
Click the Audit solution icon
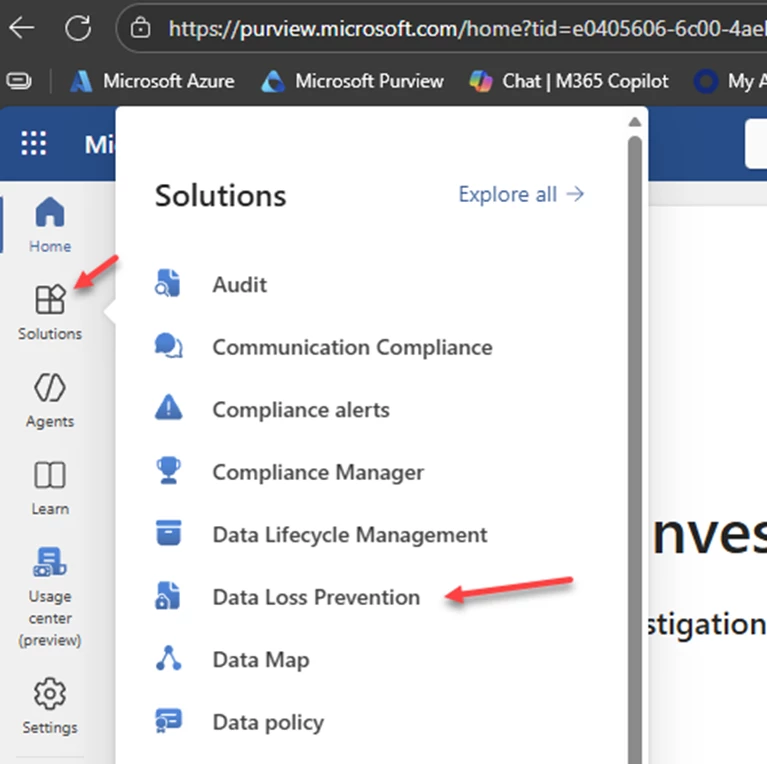pos(168,284)
